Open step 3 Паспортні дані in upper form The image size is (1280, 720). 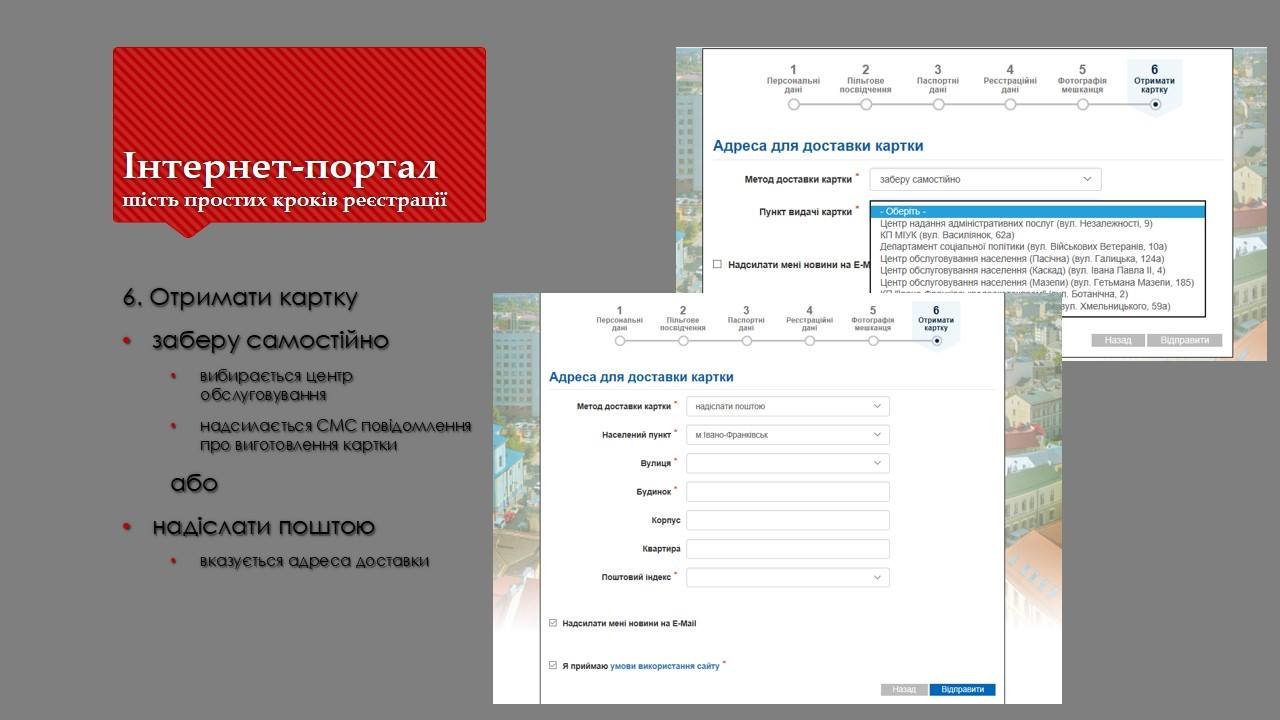point(938,86)
